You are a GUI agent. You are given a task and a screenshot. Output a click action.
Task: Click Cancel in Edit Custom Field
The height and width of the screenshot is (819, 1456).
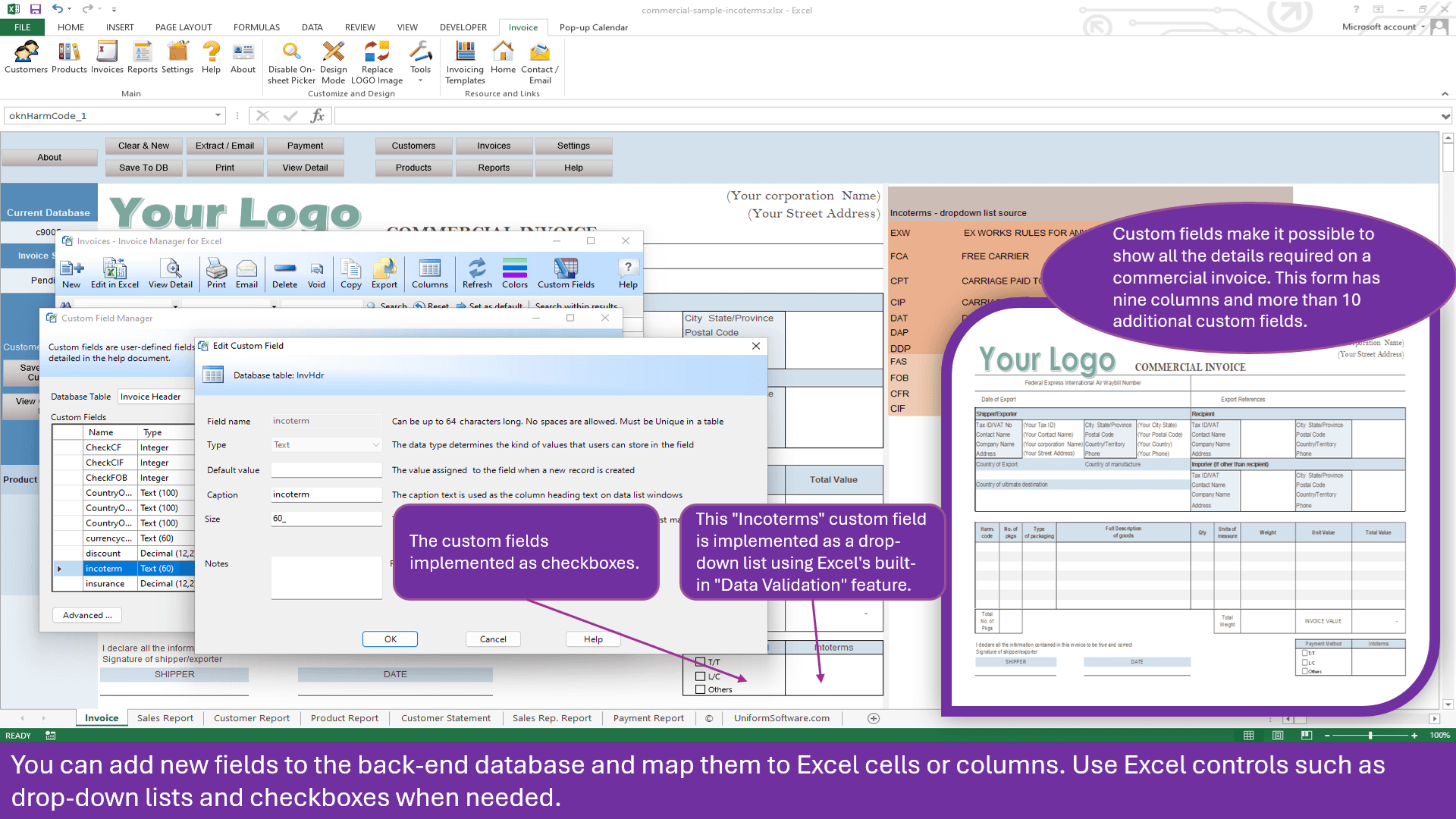point(493,639)
